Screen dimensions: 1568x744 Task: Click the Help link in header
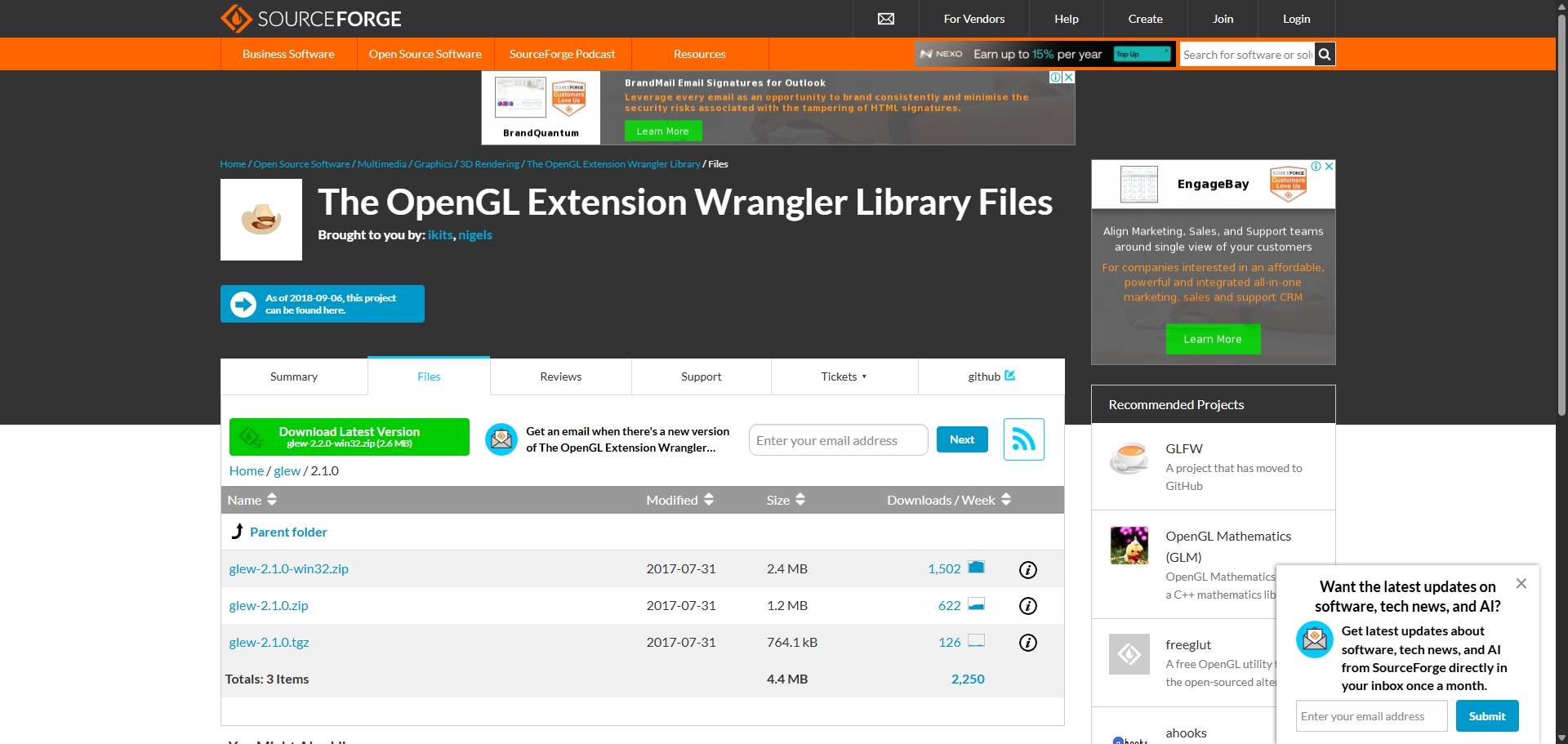click(1067, 19)
